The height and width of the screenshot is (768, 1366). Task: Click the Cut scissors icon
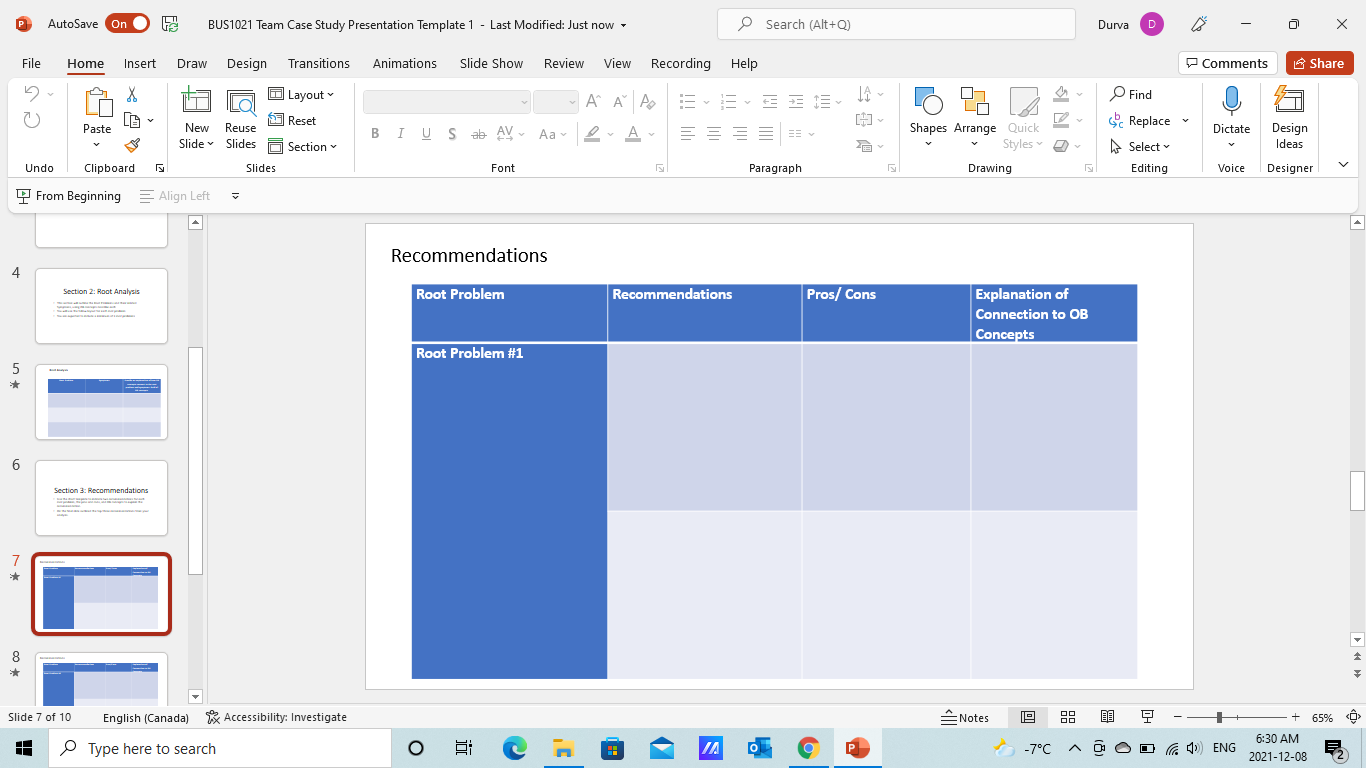pos(132,95)
